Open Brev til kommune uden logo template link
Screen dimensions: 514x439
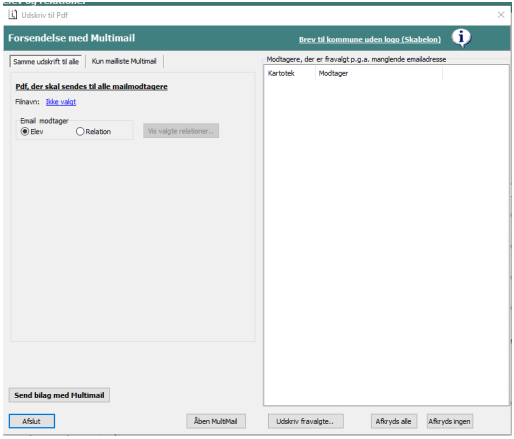[x=370, y=39]
